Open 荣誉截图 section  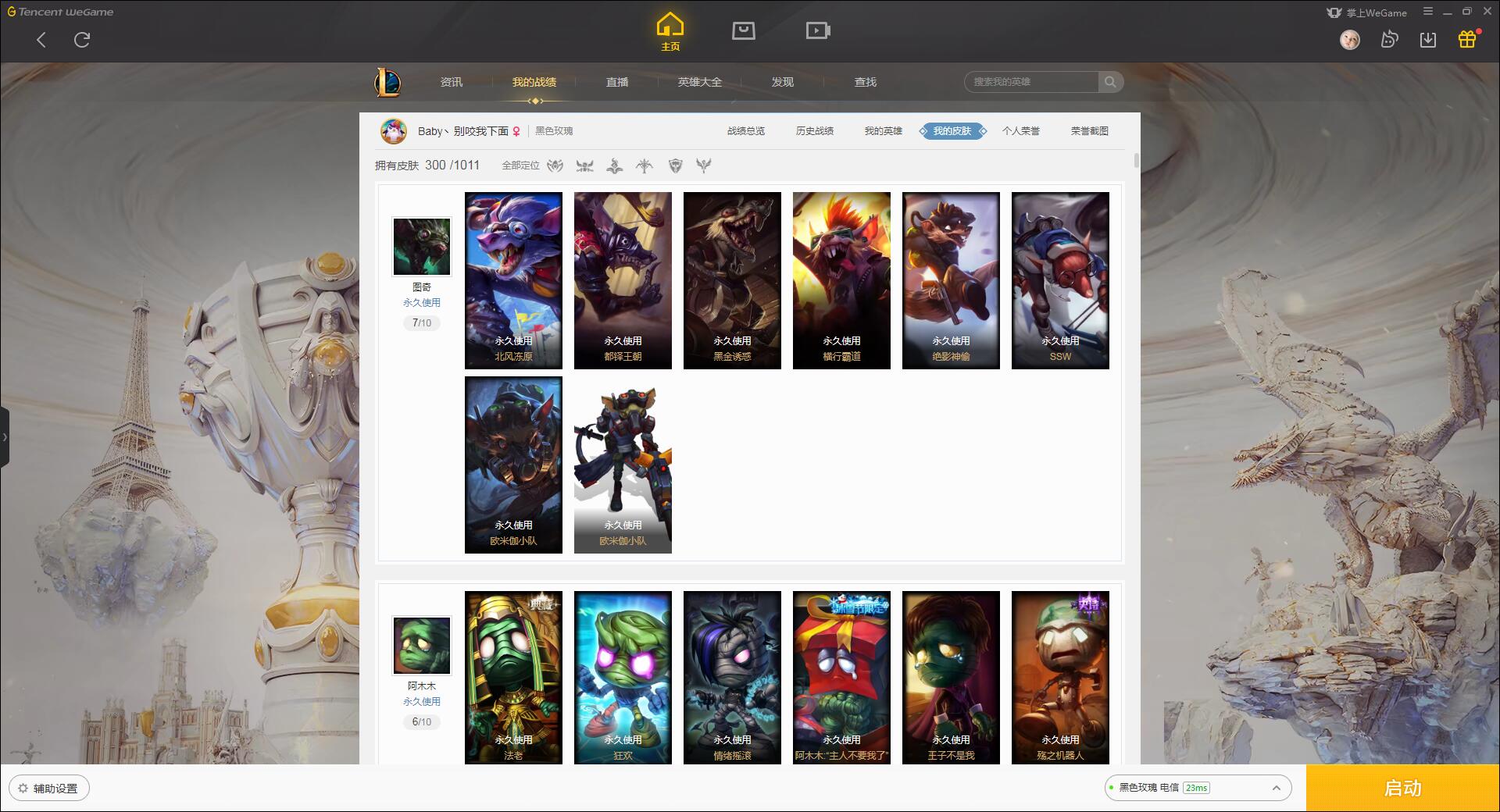pyautogui.click(x=1090, y=131)
